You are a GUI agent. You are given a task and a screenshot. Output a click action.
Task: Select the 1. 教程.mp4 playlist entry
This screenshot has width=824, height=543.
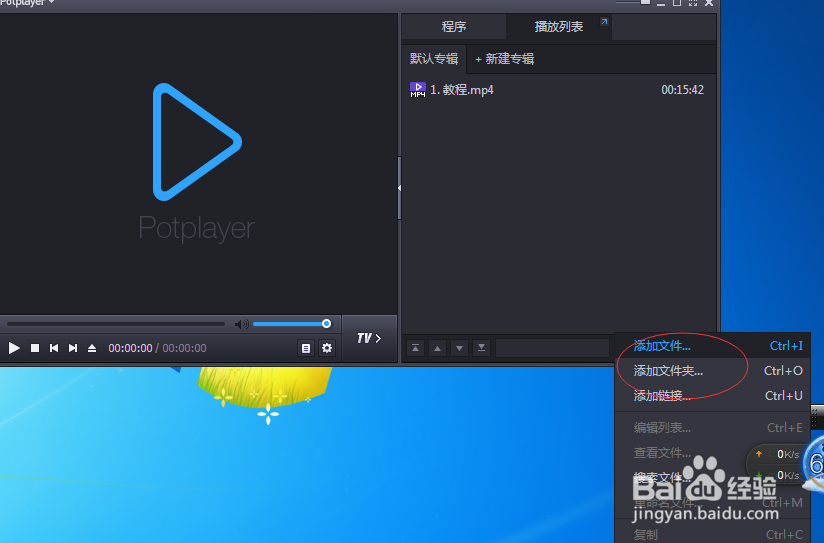tap(558, 90)
